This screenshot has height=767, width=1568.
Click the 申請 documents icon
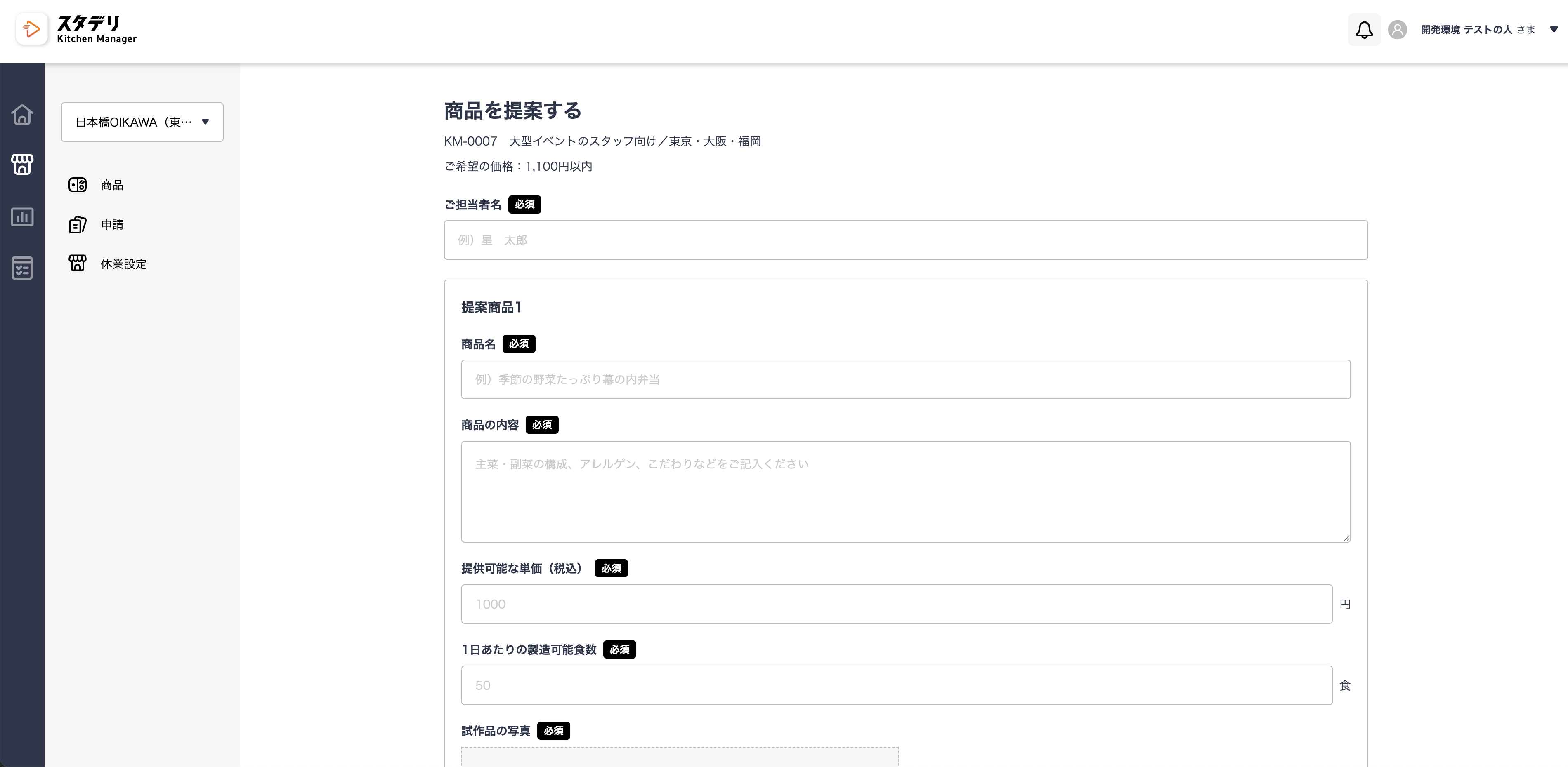coord(77,224)
